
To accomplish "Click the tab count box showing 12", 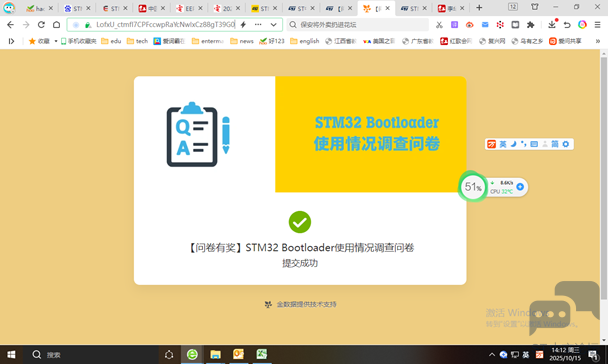I will tap(513, 7).
